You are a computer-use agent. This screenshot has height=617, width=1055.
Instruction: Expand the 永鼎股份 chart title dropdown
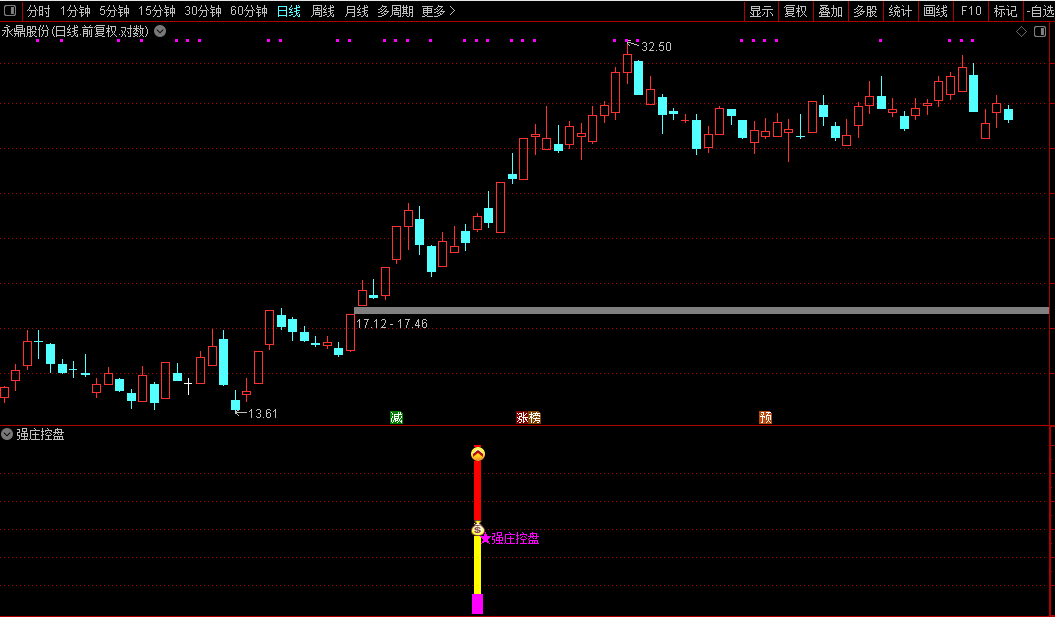[160, 31]
